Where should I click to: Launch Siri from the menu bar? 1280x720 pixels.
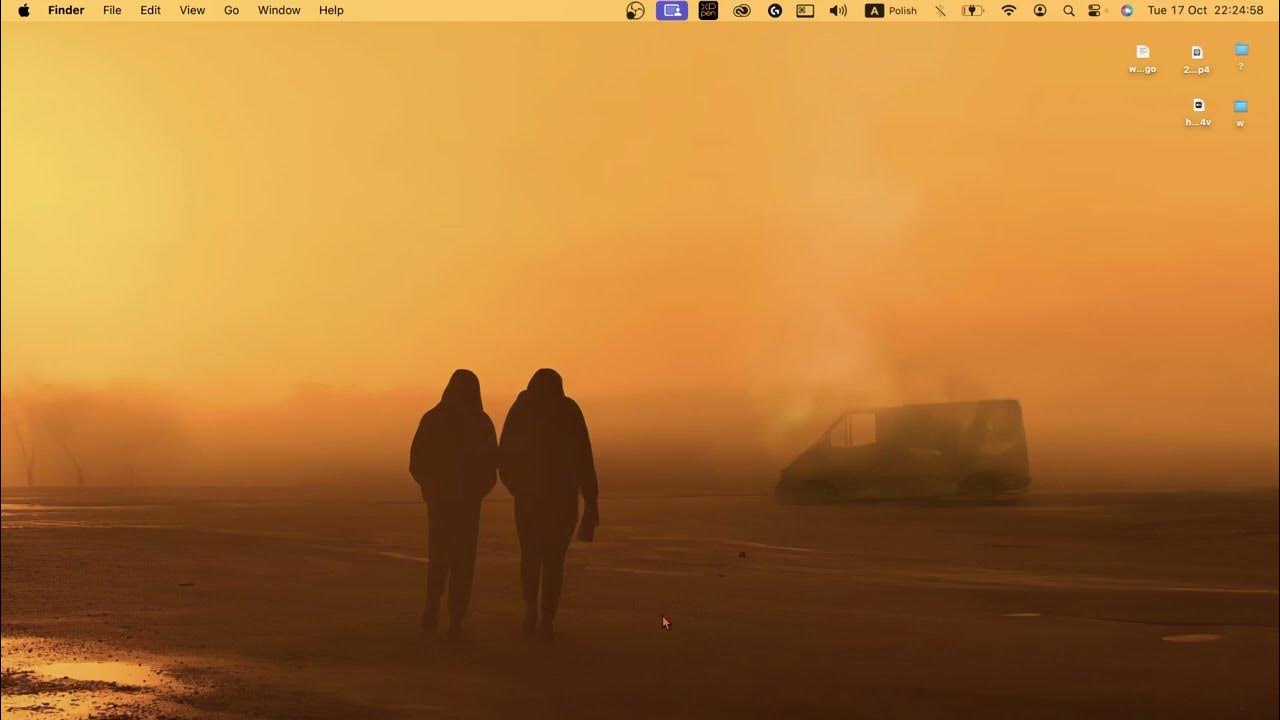point(1127,11)
